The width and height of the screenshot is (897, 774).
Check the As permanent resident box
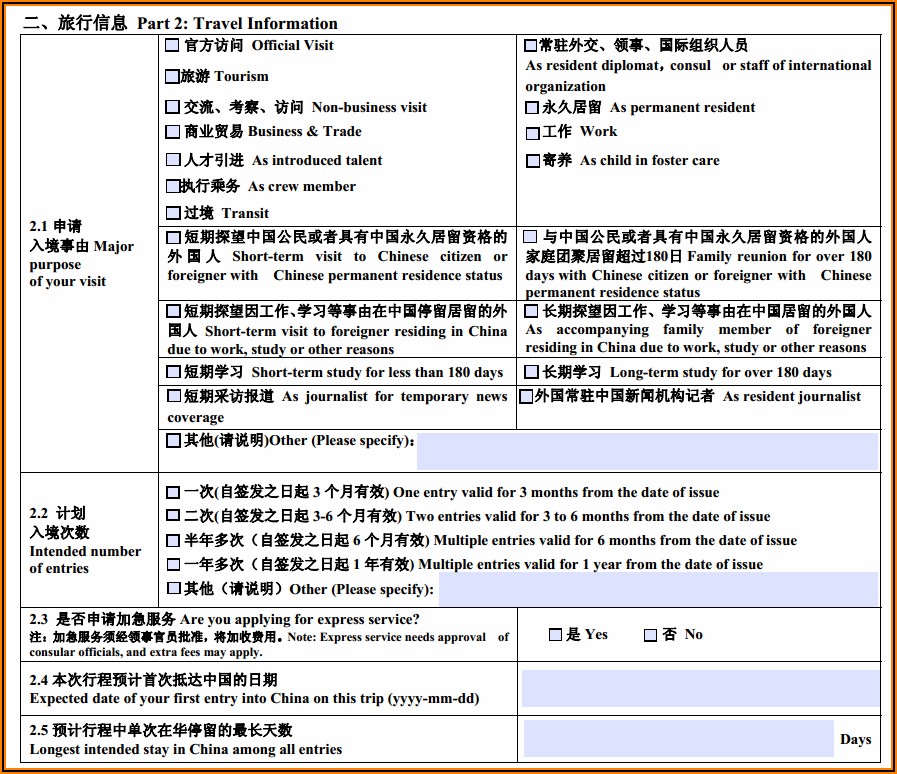tap(532, 108)
